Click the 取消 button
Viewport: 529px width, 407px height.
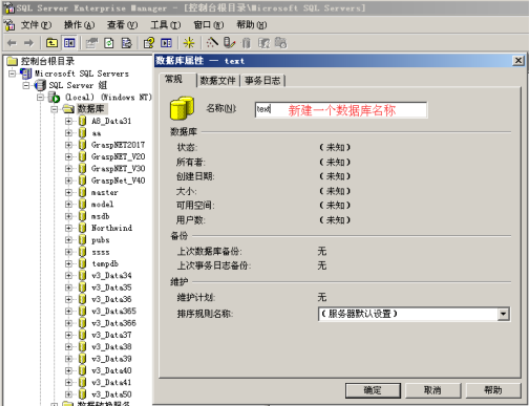point(433,390)
